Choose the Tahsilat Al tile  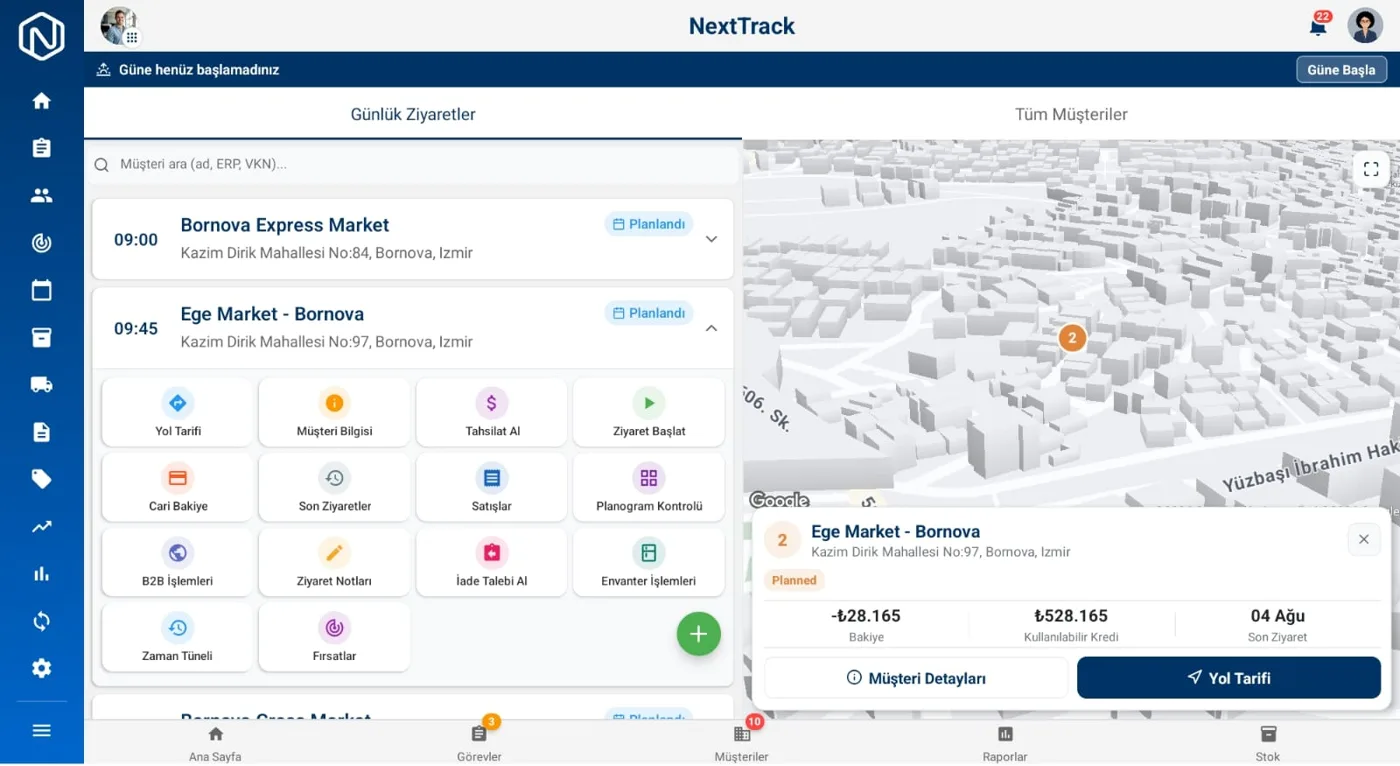[492, 412]
